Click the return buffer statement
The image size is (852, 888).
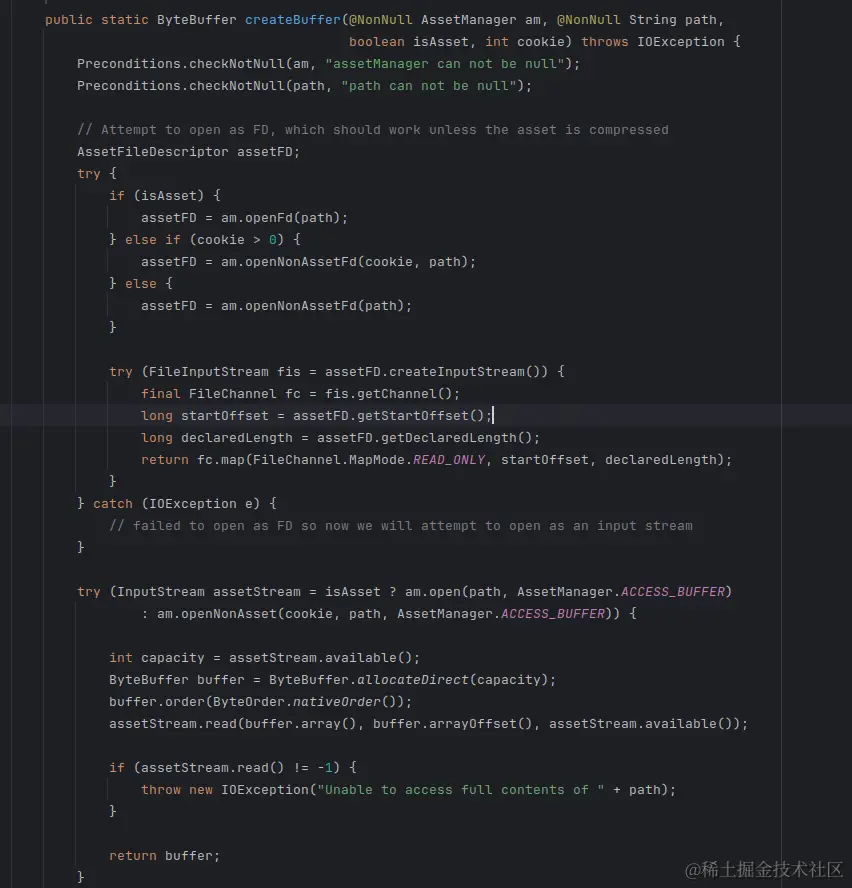(164, 856)
